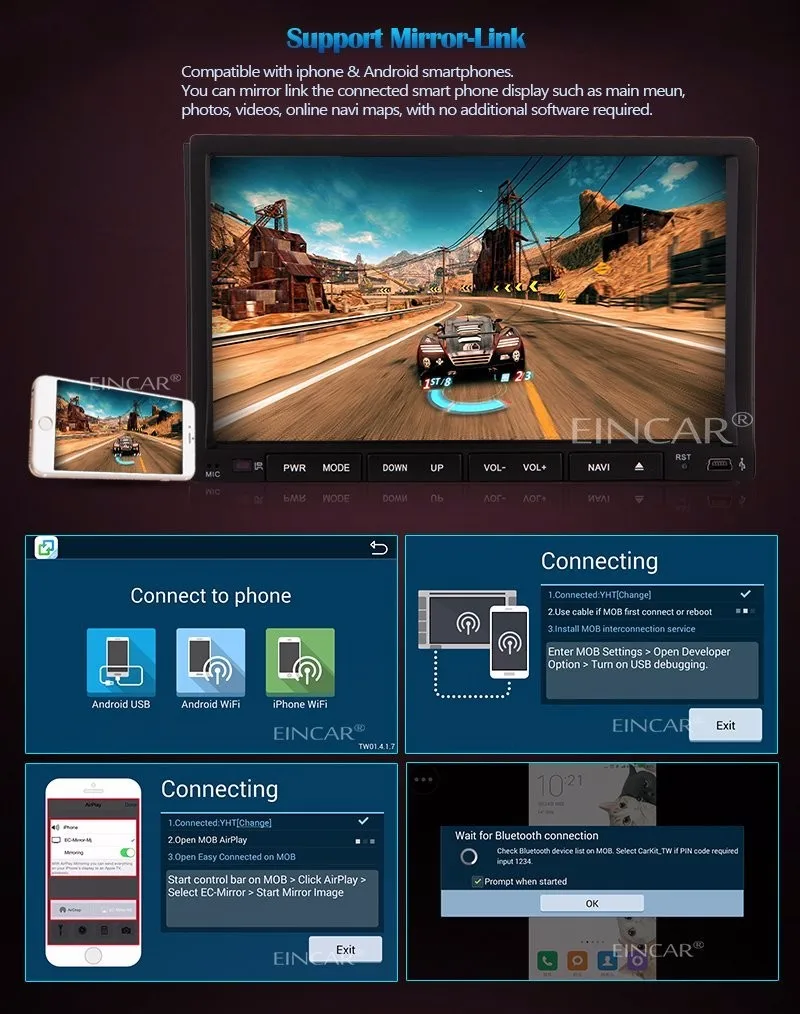Click the PWR button on the stereo
The image size is (800, 1014).
294,468
